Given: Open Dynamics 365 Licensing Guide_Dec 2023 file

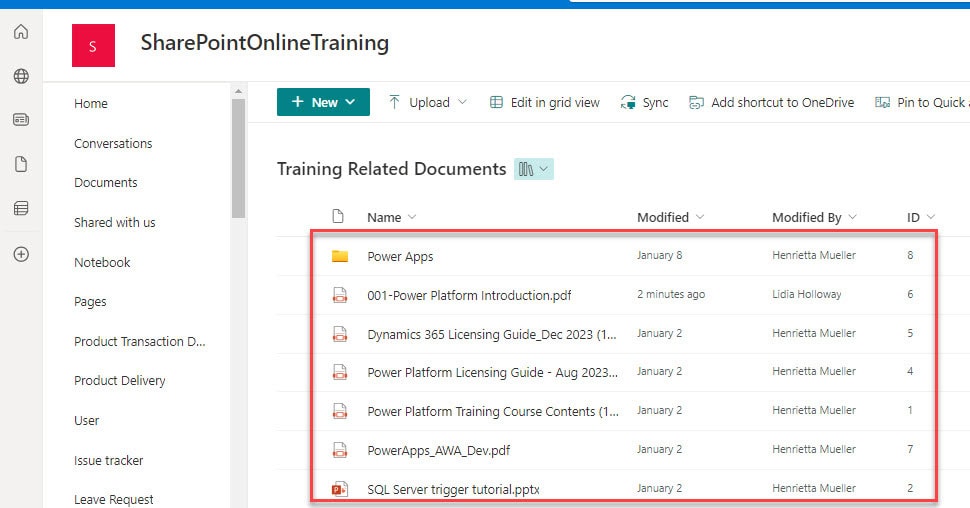Looking at the screenshot, I should pos(492,334).
